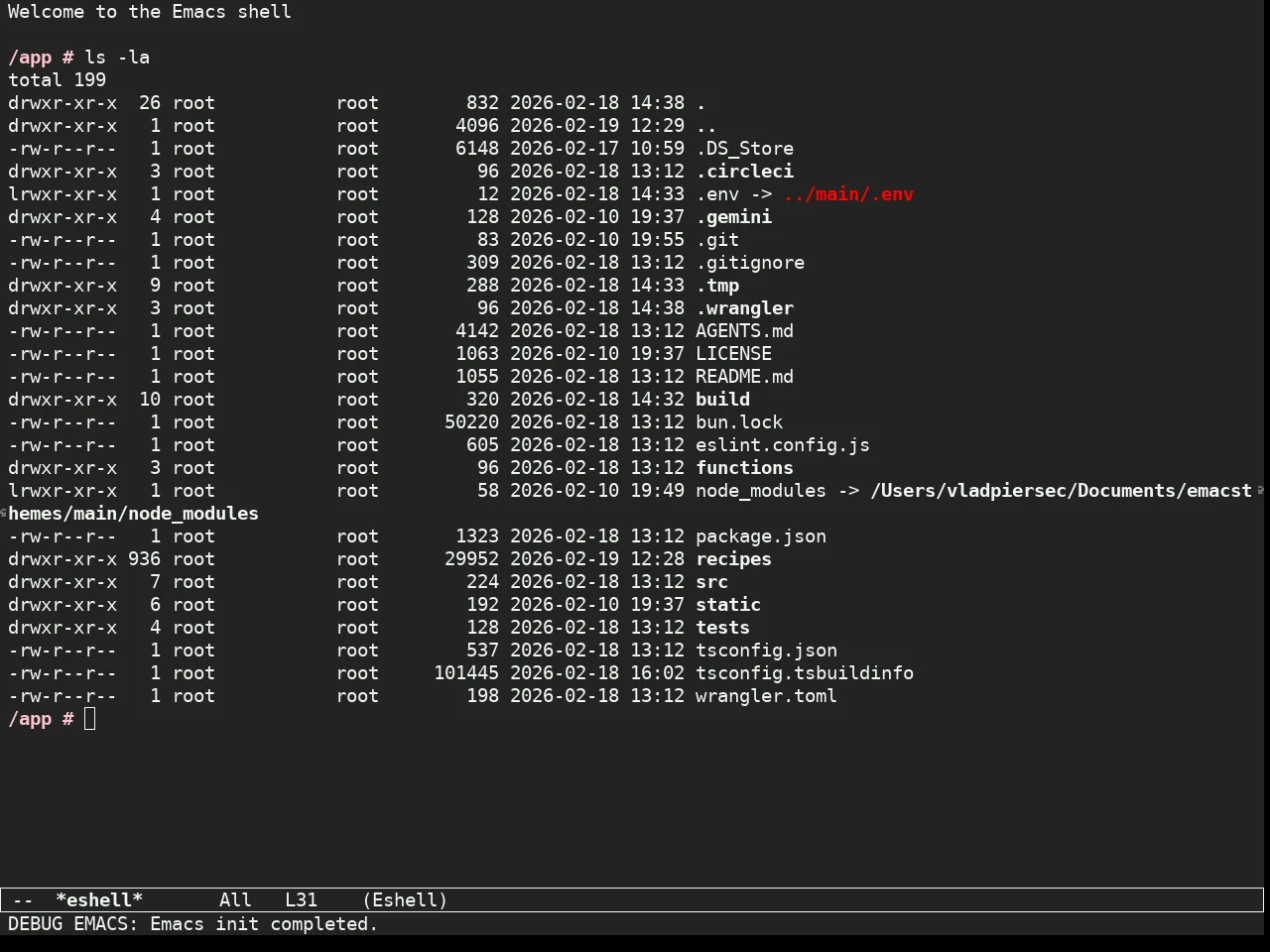This screenshot has width=1270, height=952.
Task: Click the node_modules symlink name
Action: pos(761,491)
